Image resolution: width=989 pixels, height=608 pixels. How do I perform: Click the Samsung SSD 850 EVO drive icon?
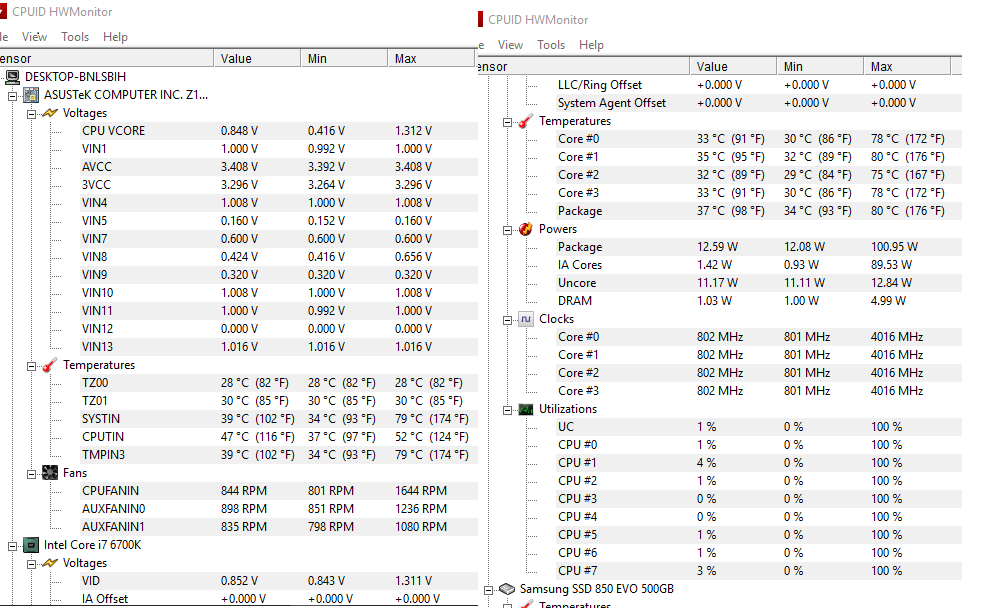coord(507,589)
